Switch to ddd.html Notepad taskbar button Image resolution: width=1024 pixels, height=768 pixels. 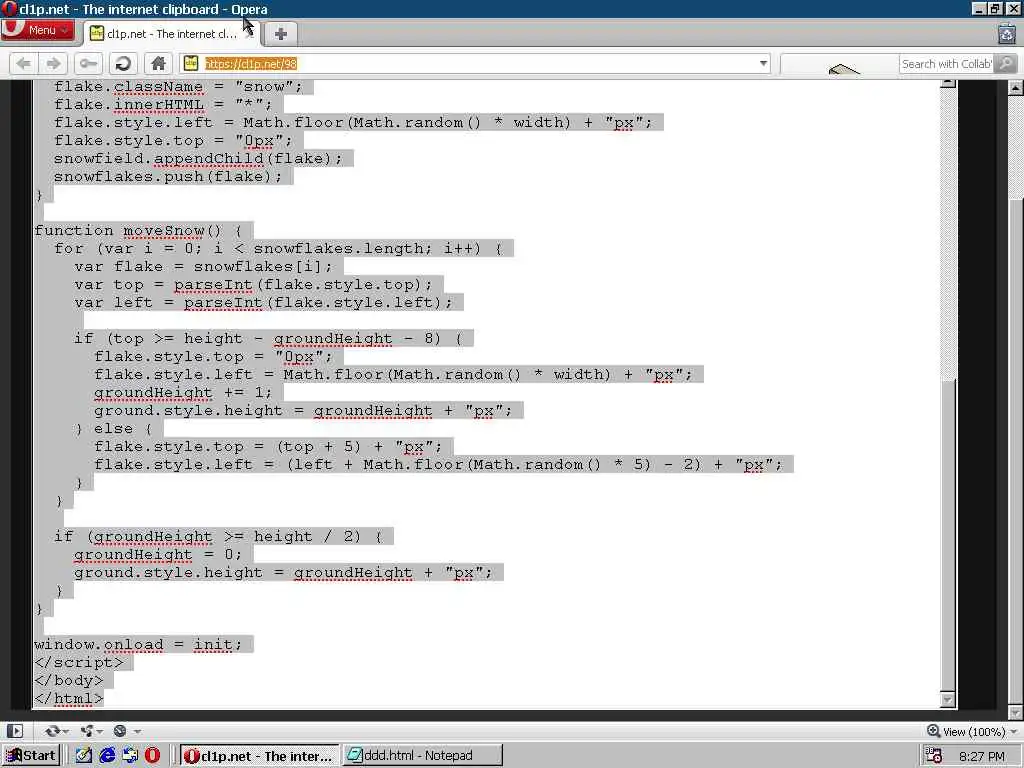pos(423,756)
